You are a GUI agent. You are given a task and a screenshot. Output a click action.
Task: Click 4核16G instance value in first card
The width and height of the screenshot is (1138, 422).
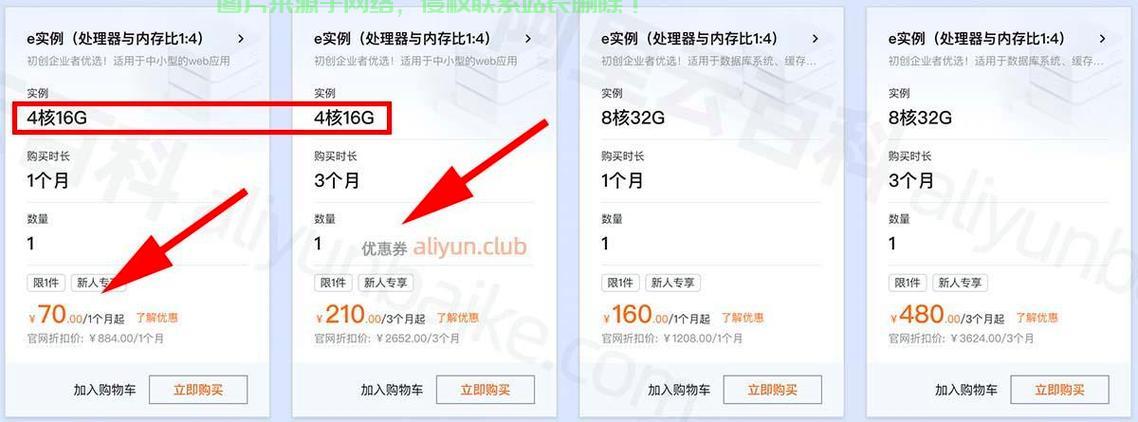pyautogui.click(x=57, y=117)
